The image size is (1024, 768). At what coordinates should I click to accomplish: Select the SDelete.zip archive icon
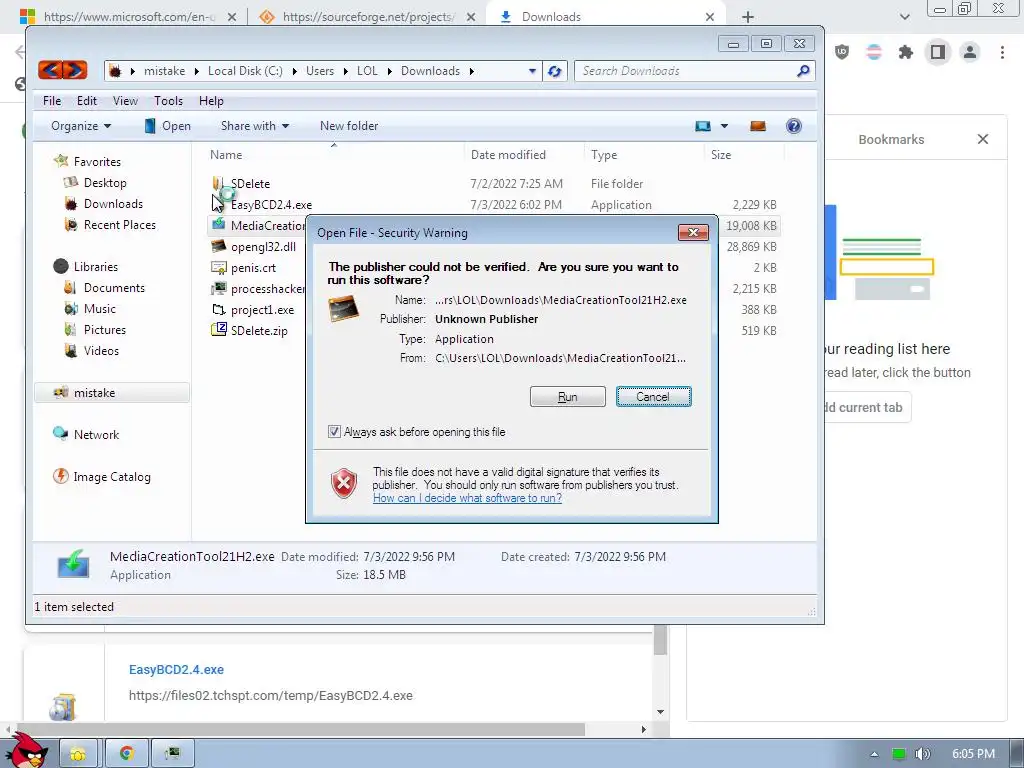tap(218, 330)
